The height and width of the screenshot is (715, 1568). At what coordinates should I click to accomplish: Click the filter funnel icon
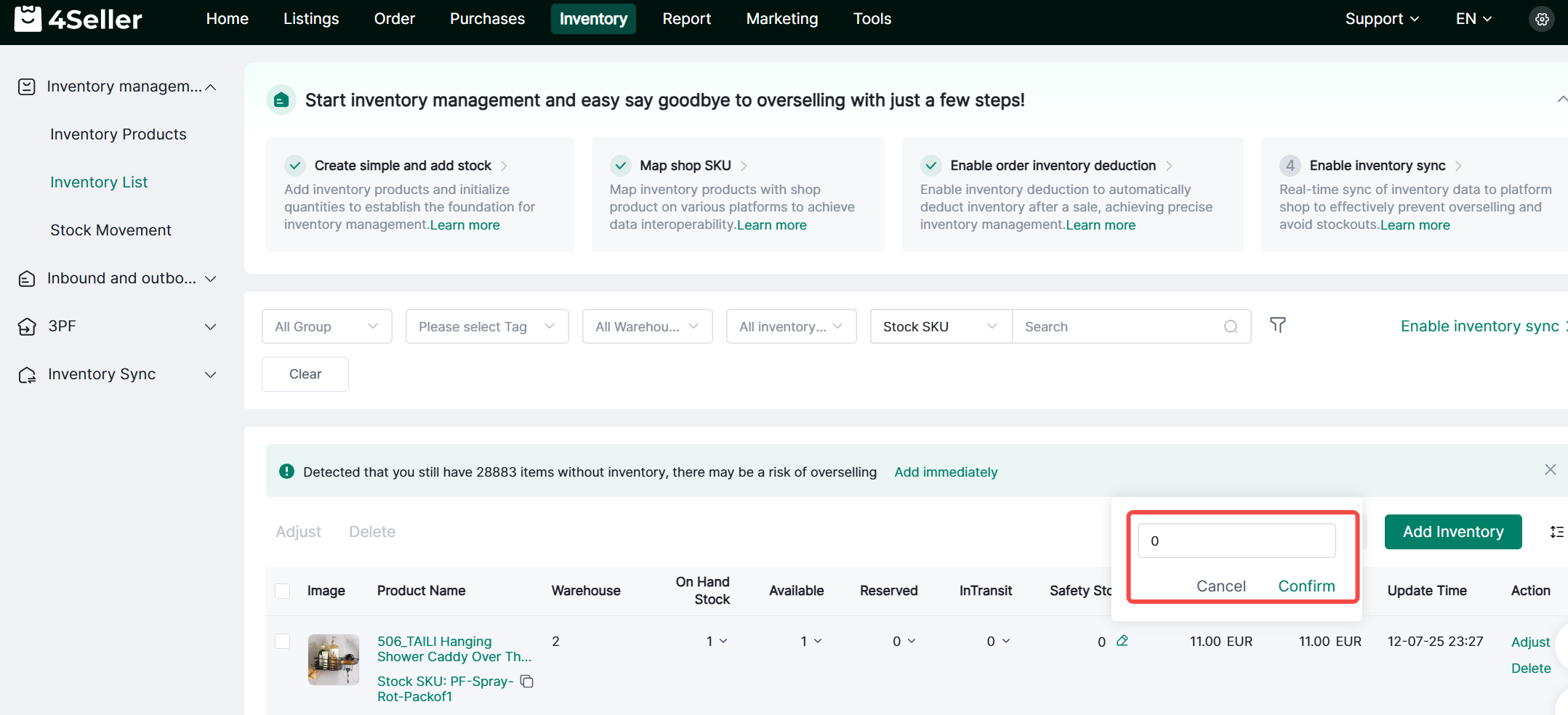[1277, 326]
